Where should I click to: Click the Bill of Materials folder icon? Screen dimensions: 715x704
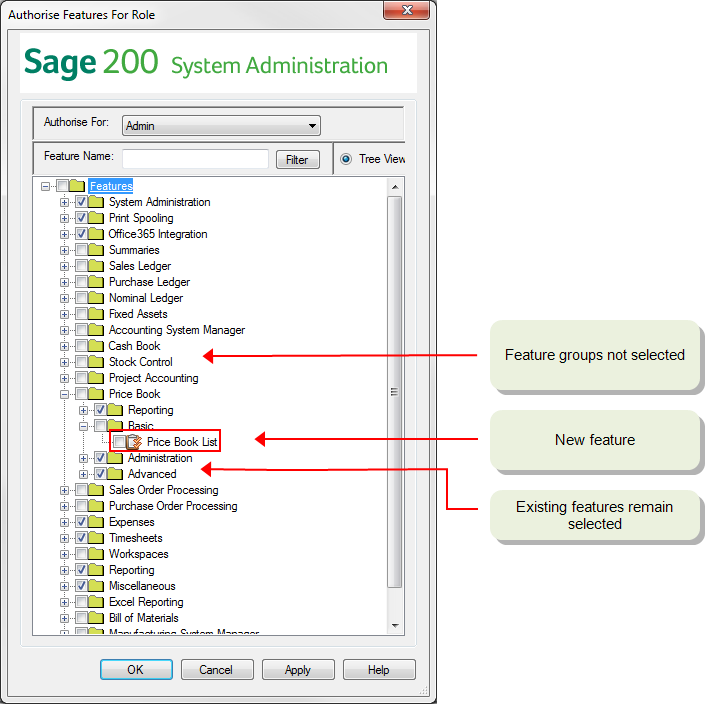click(96, 618)
